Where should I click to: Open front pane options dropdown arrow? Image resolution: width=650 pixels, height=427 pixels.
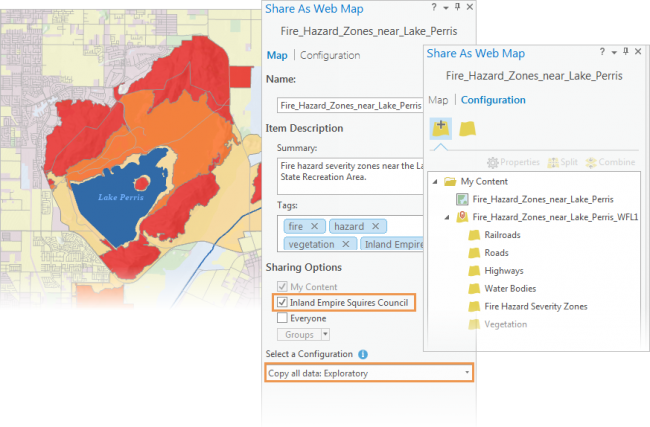point(614,52)
